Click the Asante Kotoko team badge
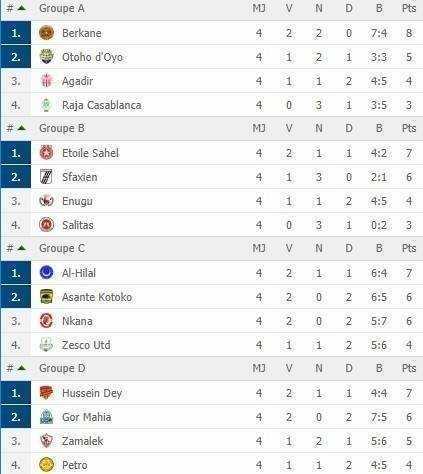The height and width of the screenshot is (474, 423). point(46,297)
